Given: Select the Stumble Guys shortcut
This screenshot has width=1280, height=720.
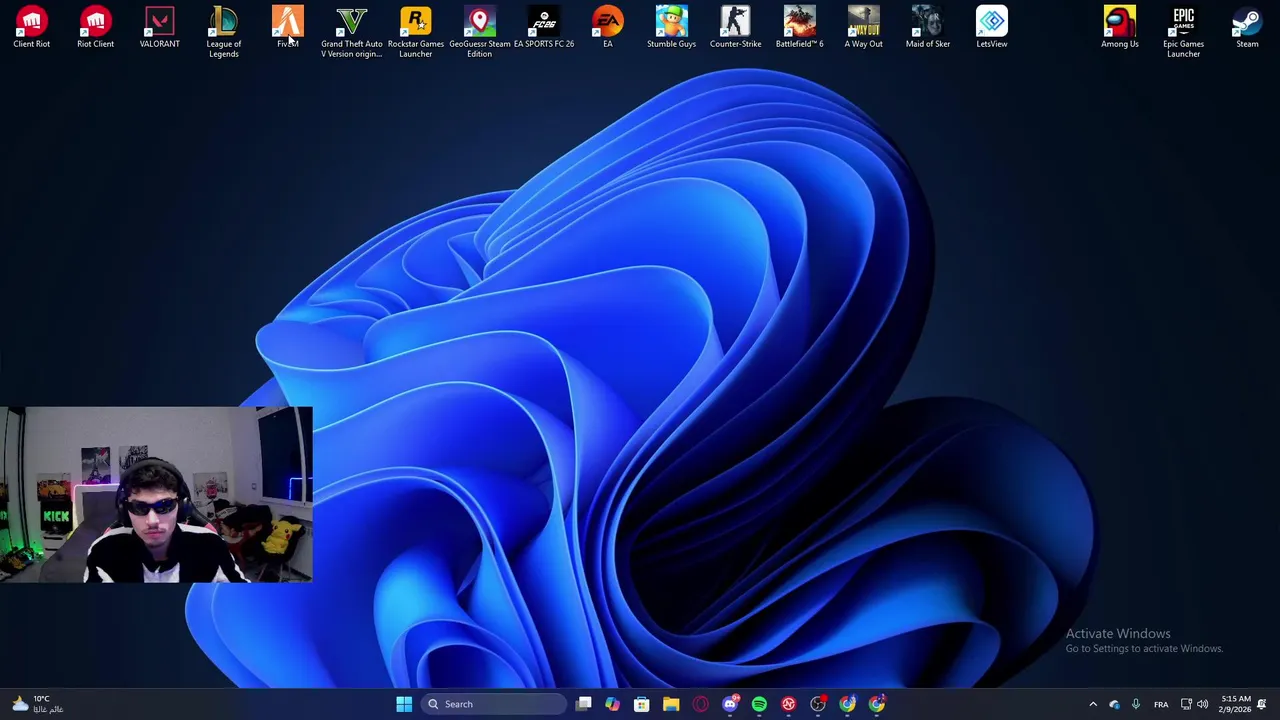Looking at the screenshot, I should pyautogui.click(x=672, y=27).
